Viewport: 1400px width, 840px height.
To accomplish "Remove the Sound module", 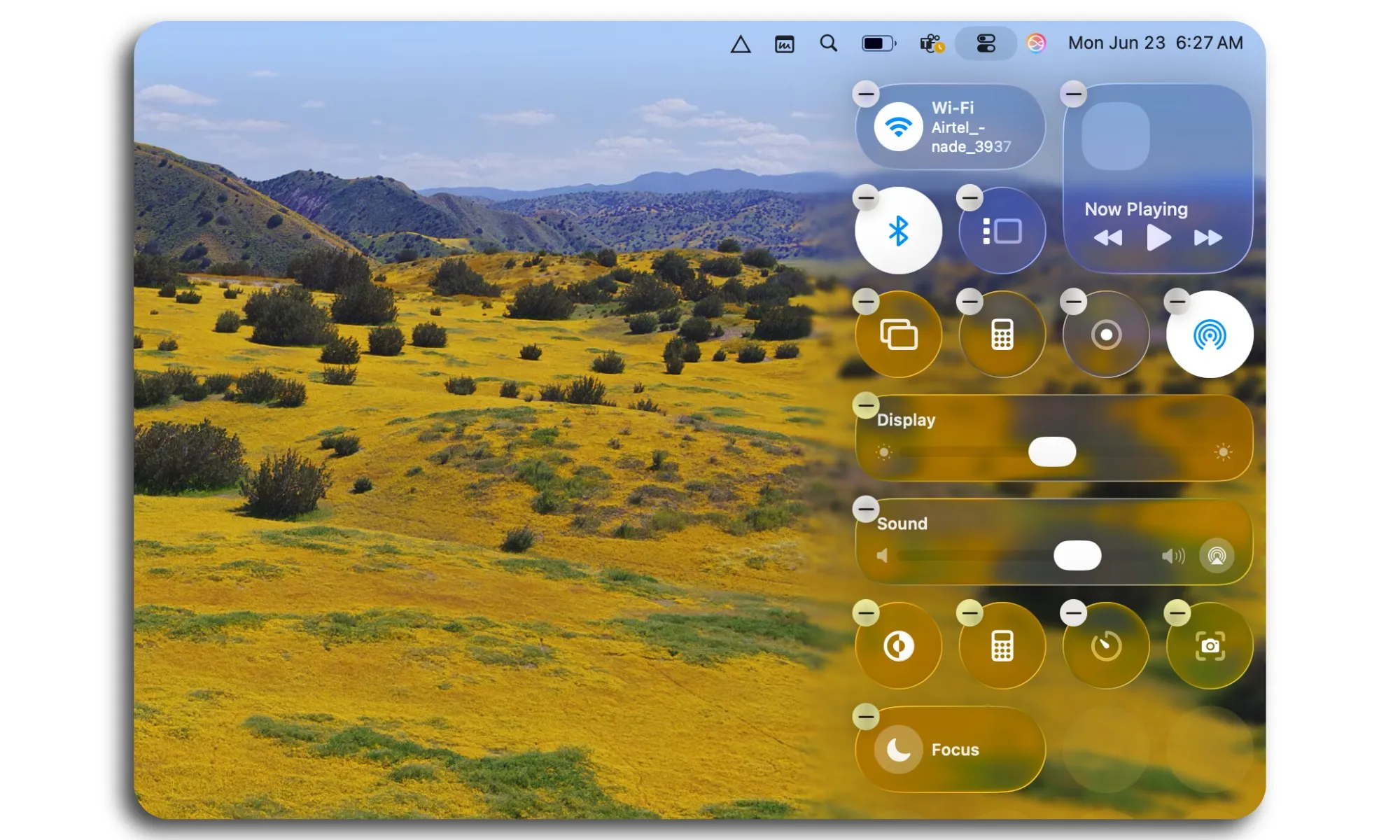I will (867, 510).
